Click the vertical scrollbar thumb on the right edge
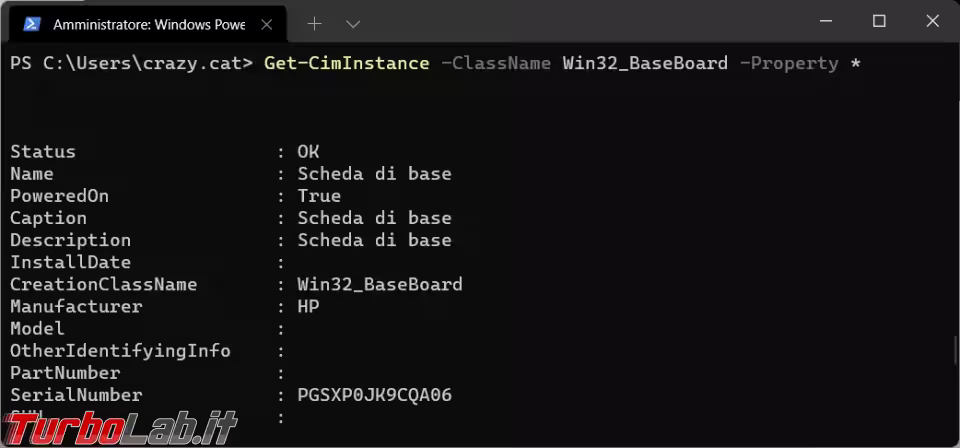 click(953, 352)
